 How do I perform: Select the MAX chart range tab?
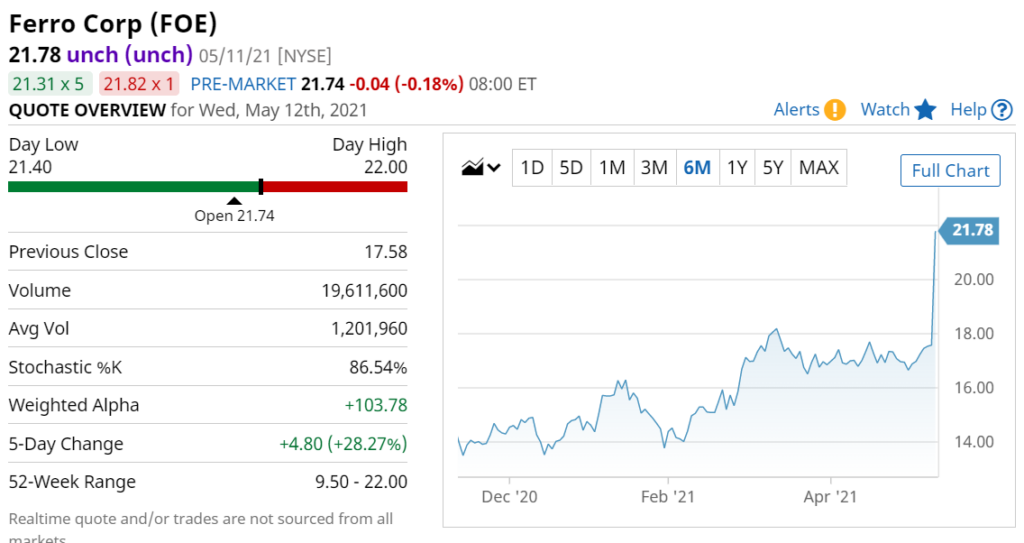819,168
